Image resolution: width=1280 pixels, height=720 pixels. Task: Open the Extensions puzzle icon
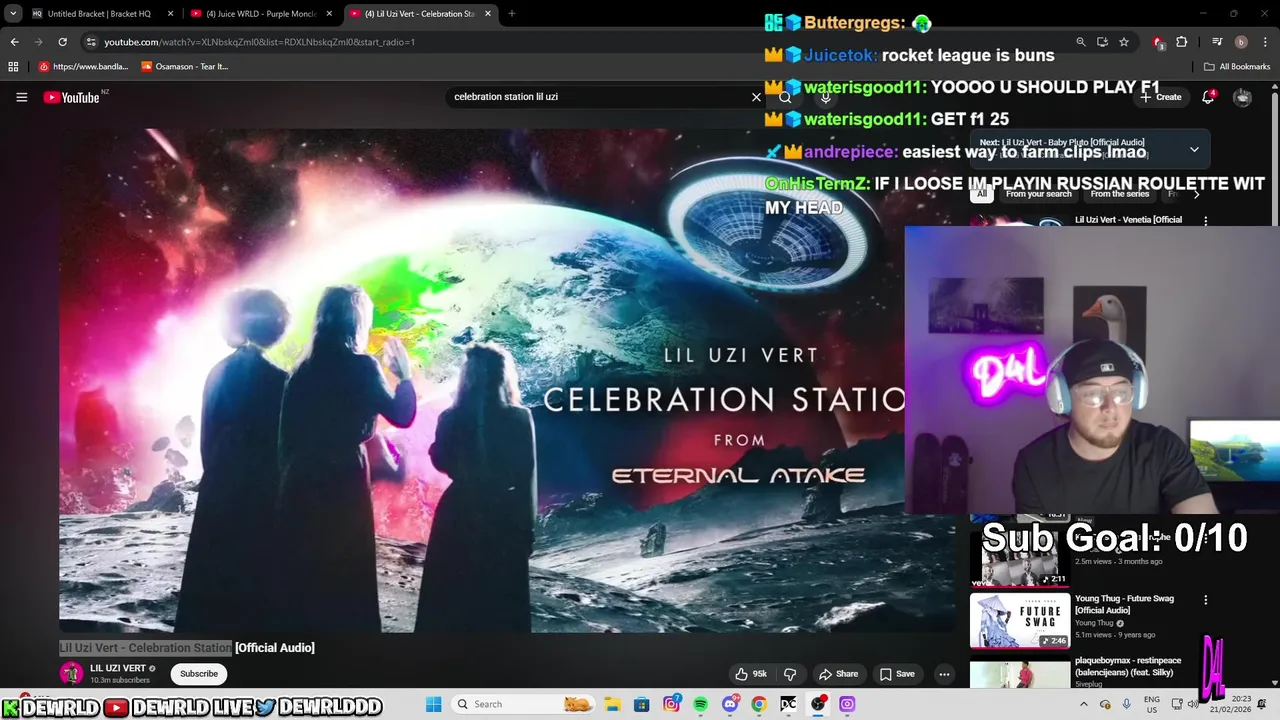[x=1182, y=42]
